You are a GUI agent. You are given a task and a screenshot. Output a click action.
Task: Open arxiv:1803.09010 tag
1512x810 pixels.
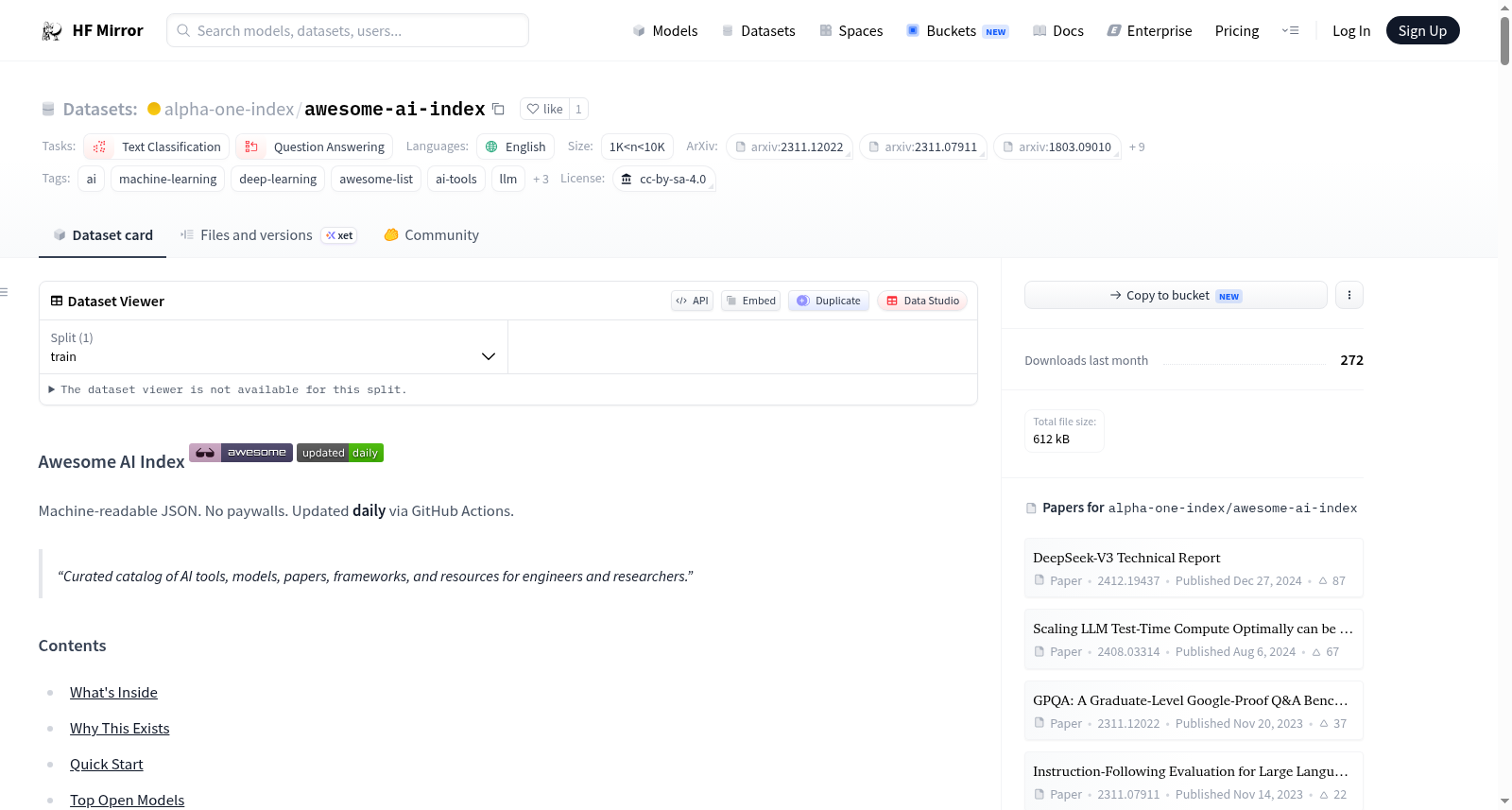(1057, 146)
